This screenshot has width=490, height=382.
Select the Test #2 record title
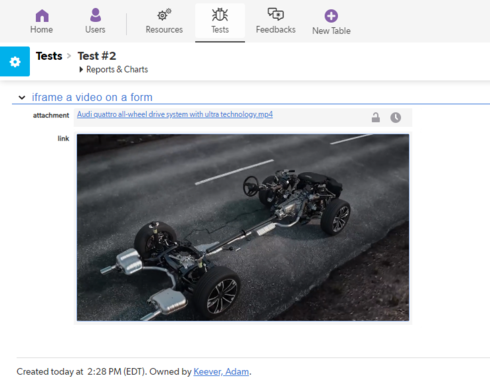[x=97, y=56]
